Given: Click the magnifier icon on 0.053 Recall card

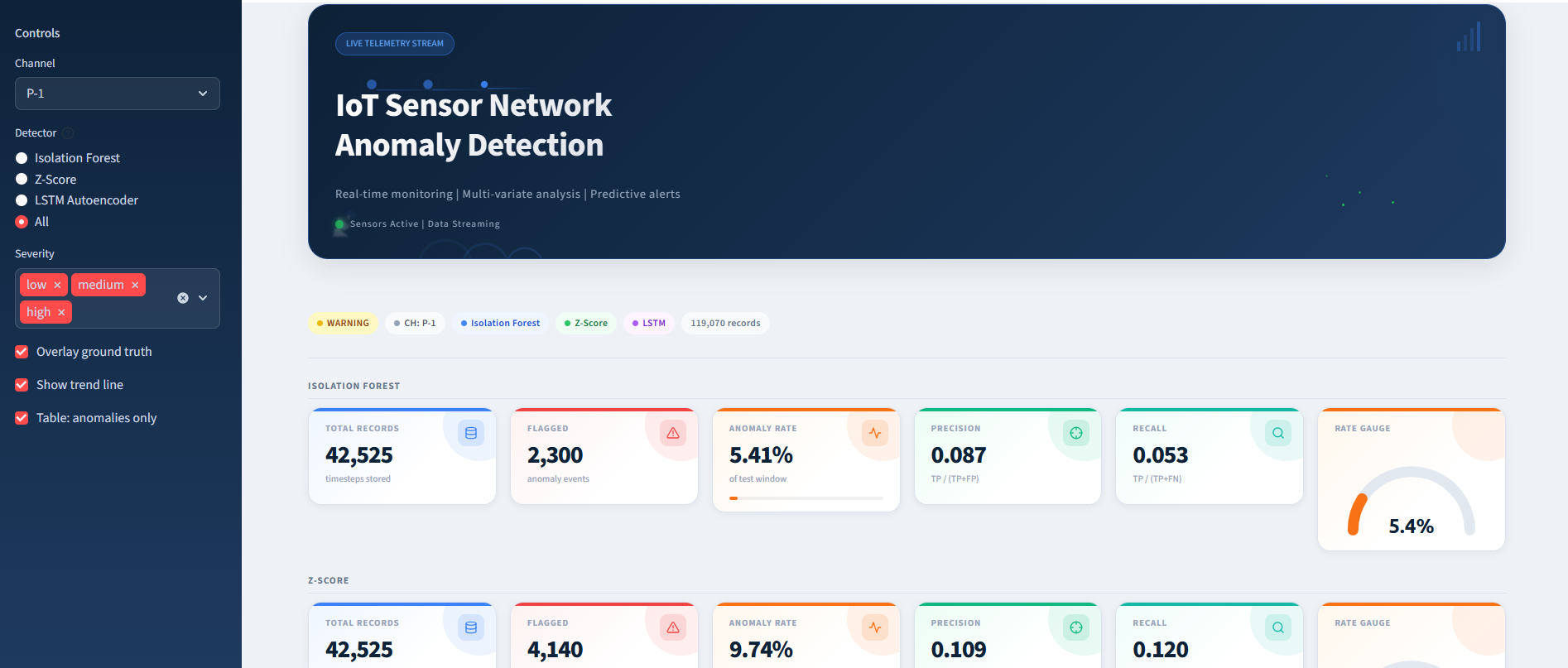Looking at the screenshot, I should [x=1278, y=433].
